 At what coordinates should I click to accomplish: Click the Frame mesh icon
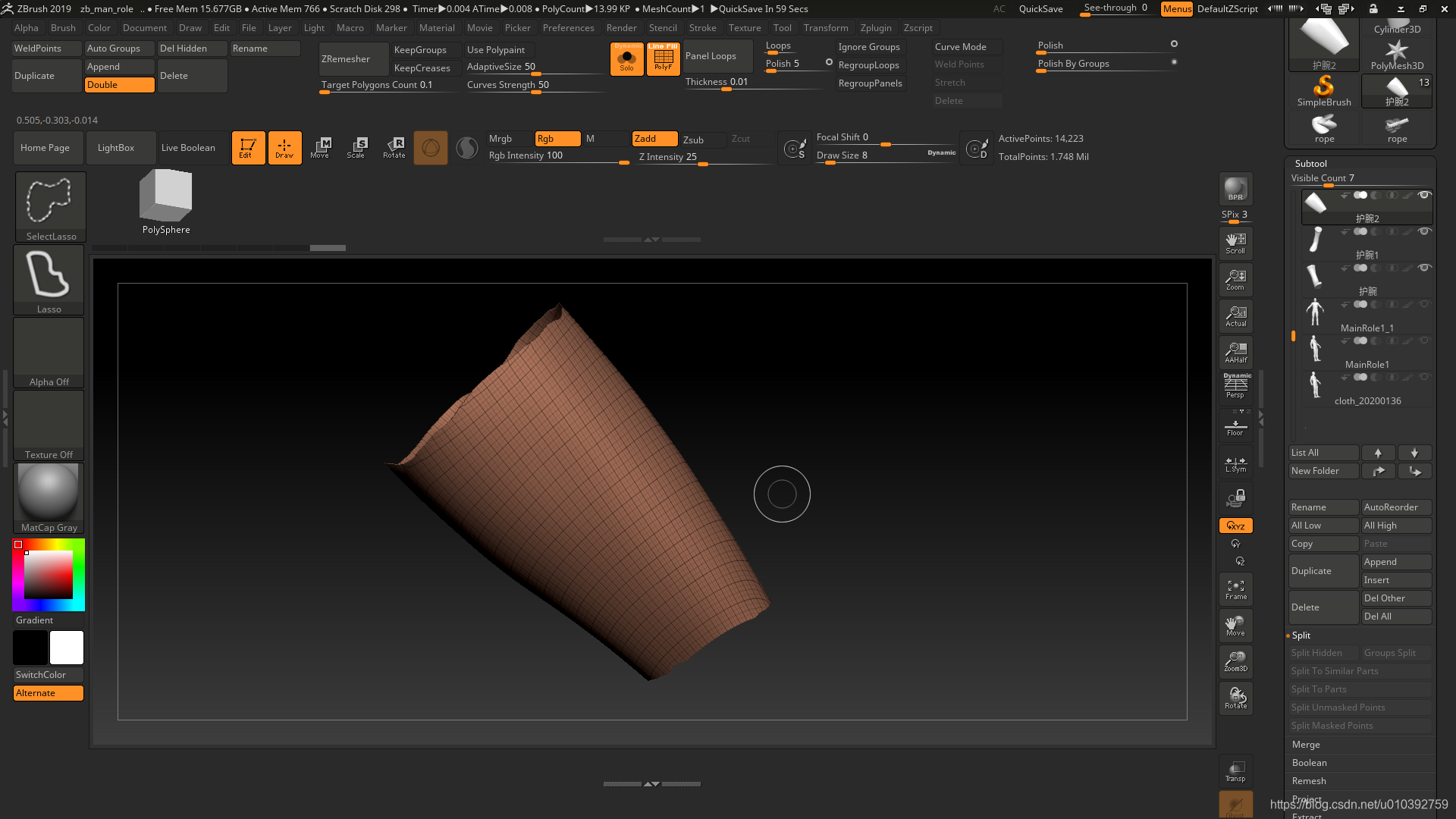click(x=1235, y=589)
